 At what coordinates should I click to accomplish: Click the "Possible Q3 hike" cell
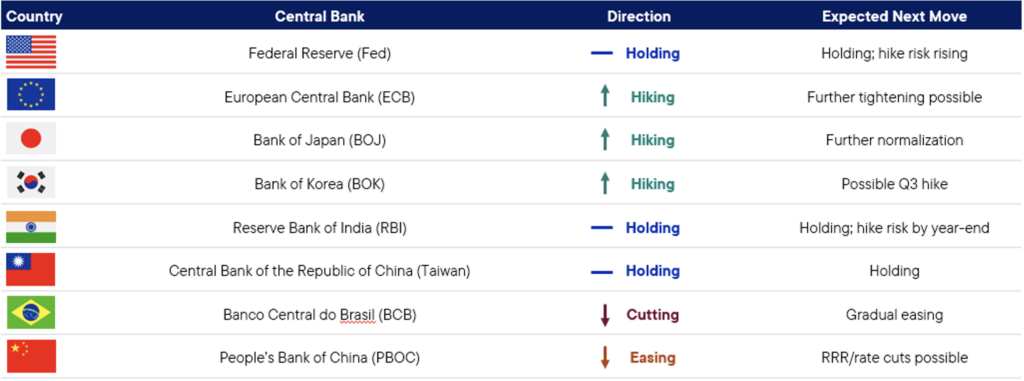(894, 184)
